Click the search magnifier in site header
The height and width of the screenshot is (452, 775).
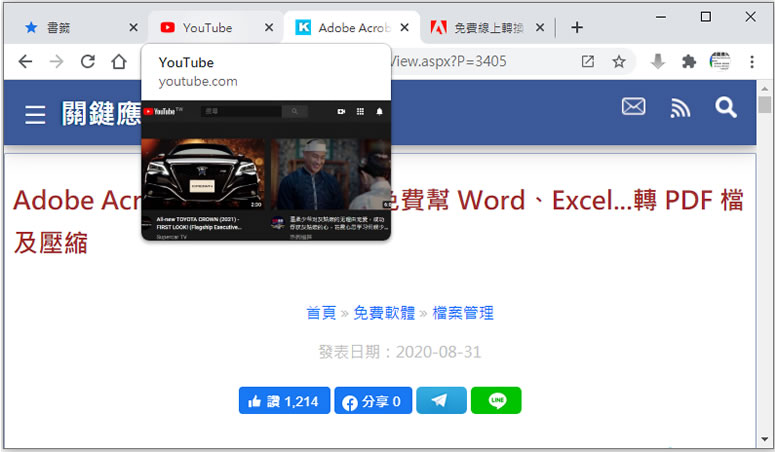(x=726, y=107)
